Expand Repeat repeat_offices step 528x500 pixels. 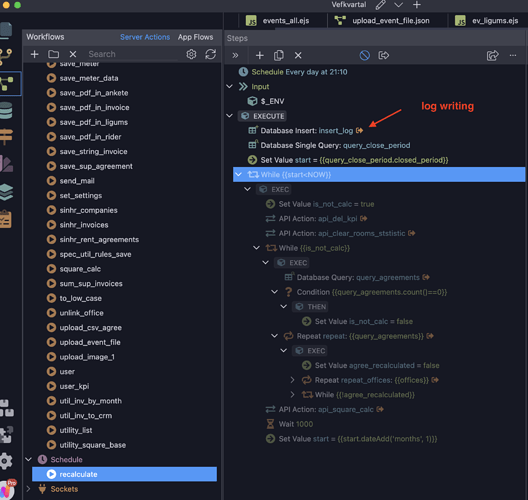(292, 380)
